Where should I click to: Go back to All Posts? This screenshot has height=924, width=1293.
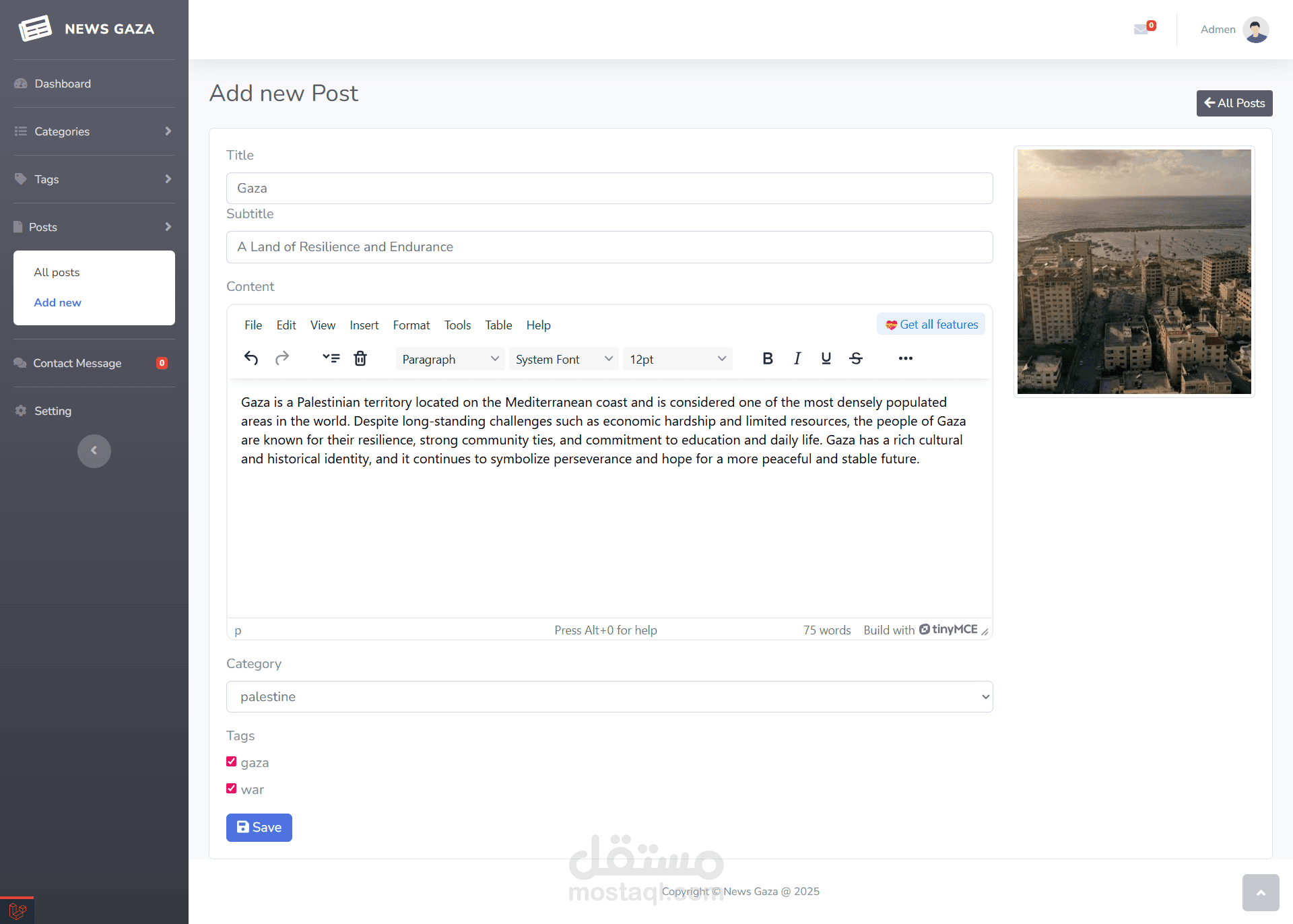(x=1234, y=103)
